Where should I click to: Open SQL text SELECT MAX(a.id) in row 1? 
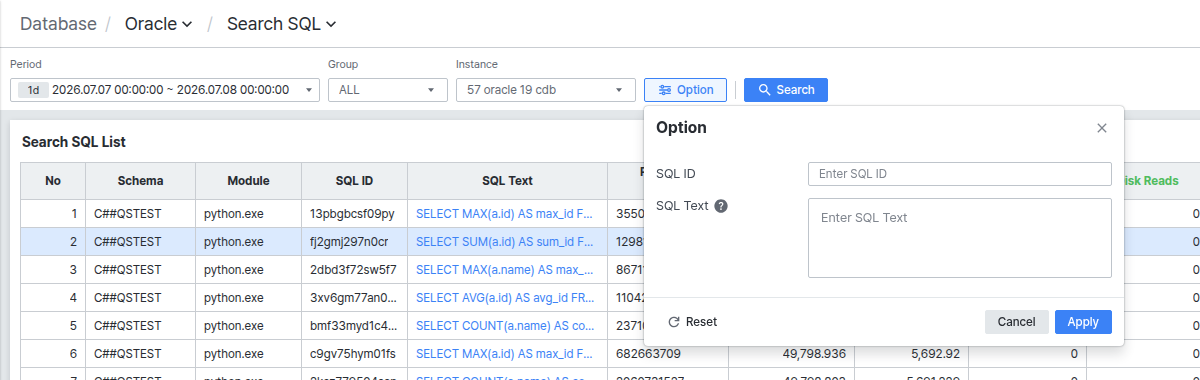(504, 214)
